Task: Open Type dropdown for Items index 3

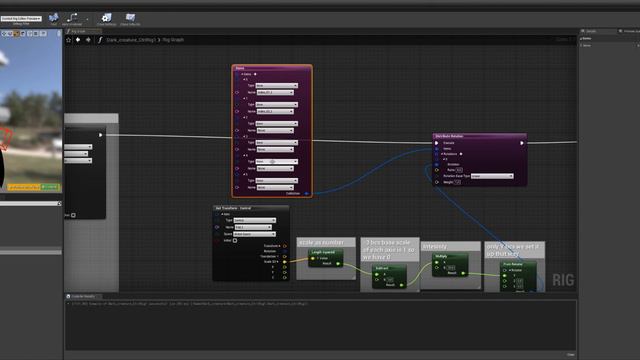Action: point(277,142)
